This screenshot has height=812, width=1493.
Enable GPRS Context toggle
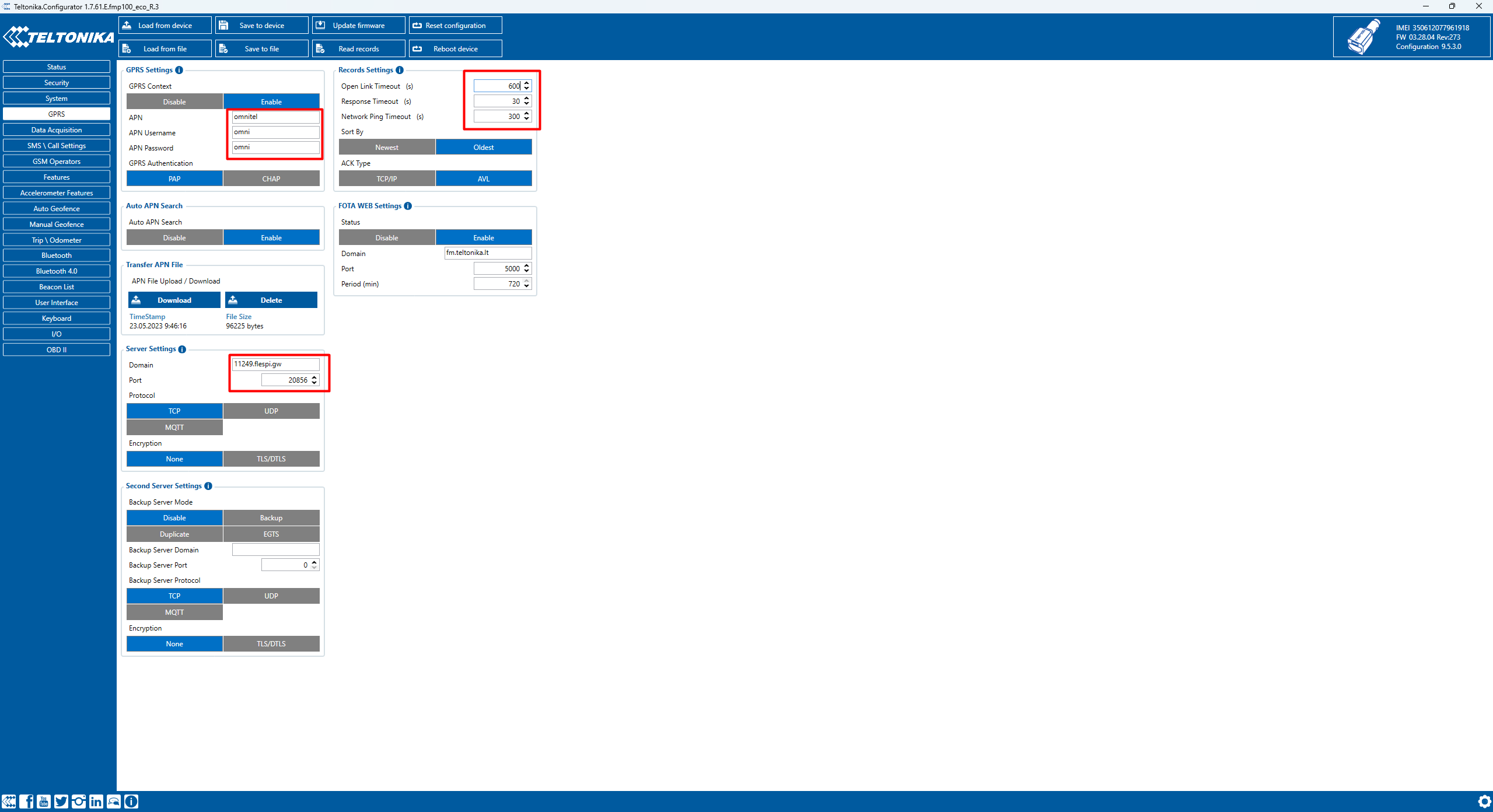271,101
